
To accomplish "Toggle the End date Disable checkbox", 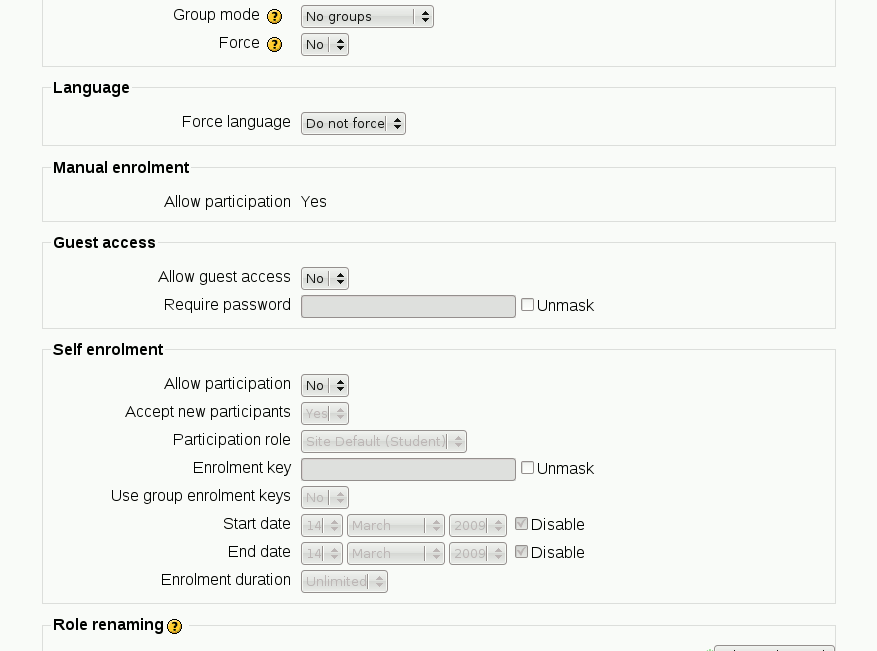I will click(x=521, y=552).
